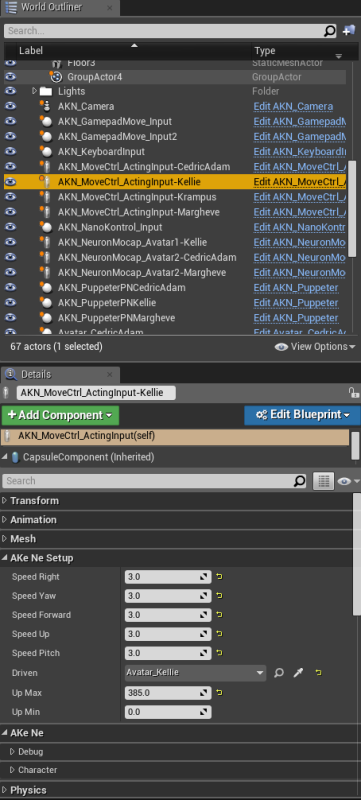Expand the Transform section
Image resolution: width=361 pixels, height=800 pixels.
(x=5, y=501)
